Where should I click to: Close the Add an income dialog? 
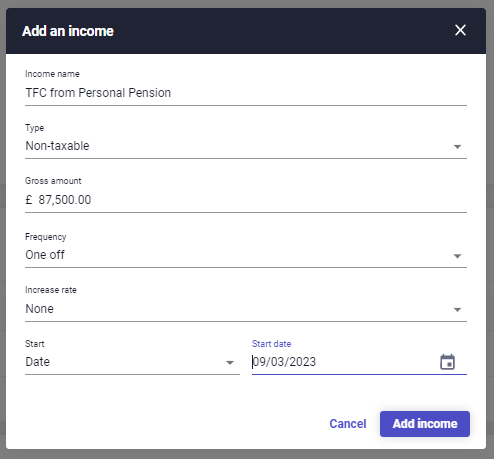[x=460, y=30]
